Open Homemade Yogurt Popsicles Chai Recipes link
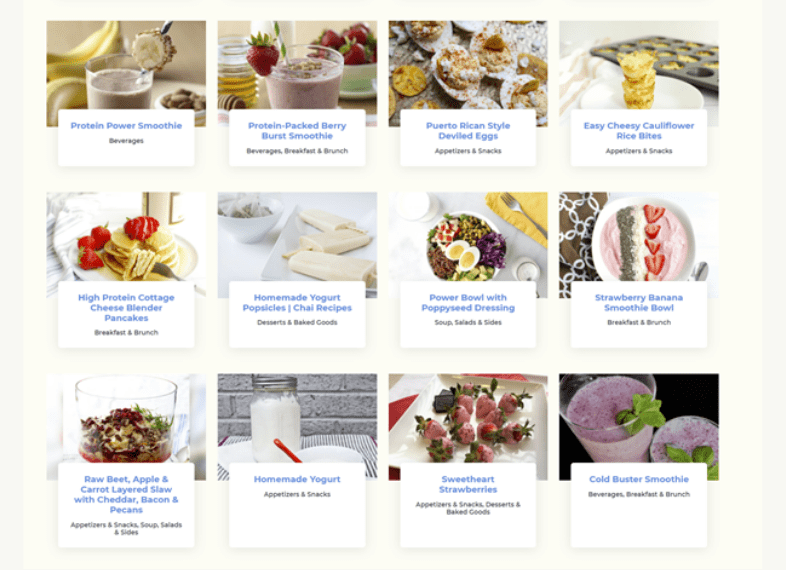Viewport: 786px width, 570px height. coord(297,303)
